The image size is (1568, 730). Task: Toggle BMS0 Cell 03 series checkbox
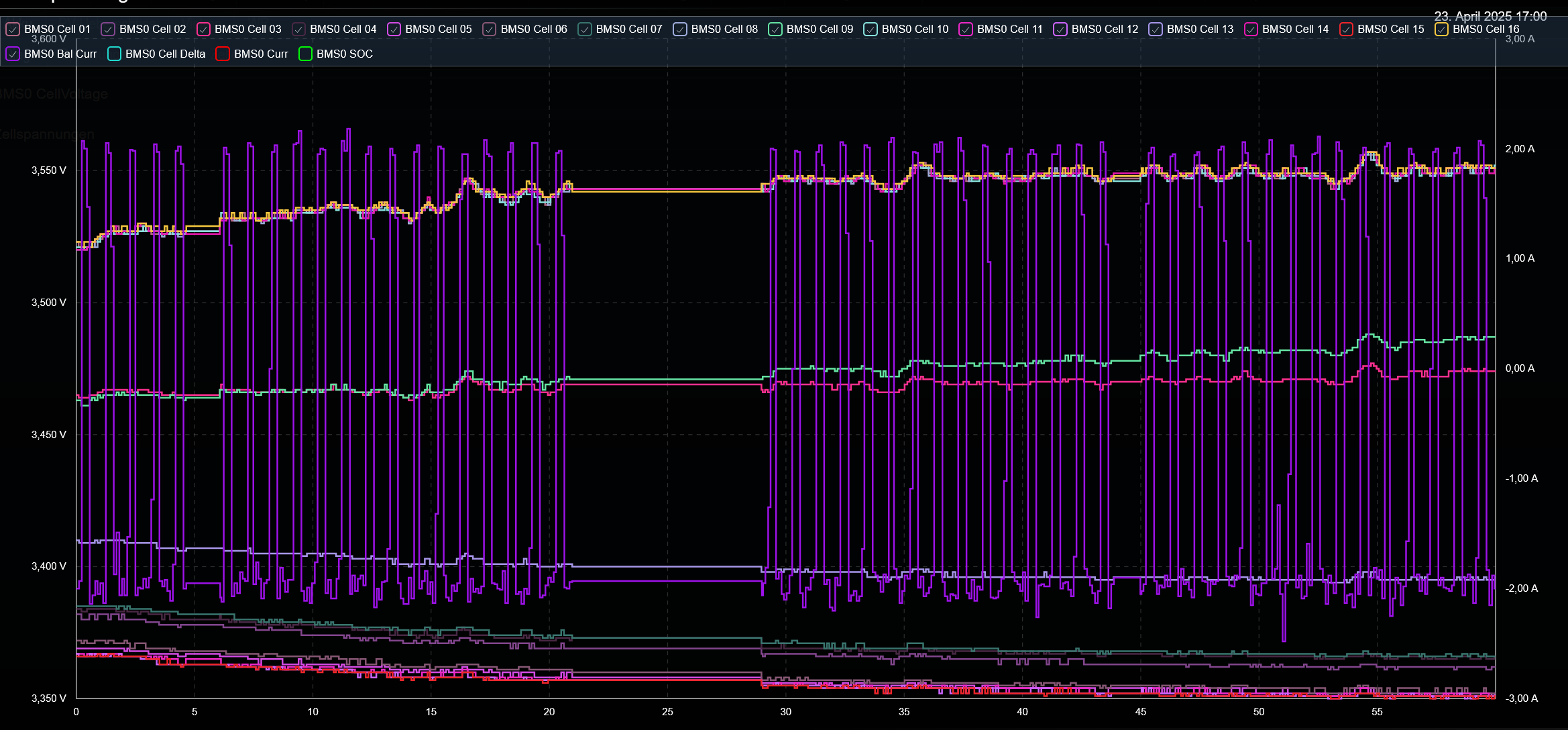pos(203,30)
